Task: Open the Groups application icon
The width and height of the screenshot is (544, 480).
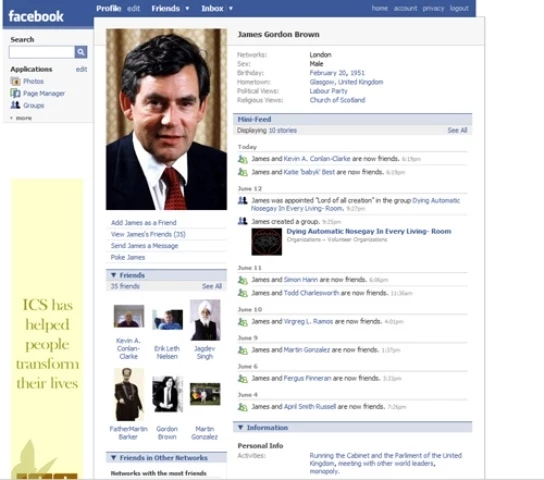Action: [x=15, y=105]
